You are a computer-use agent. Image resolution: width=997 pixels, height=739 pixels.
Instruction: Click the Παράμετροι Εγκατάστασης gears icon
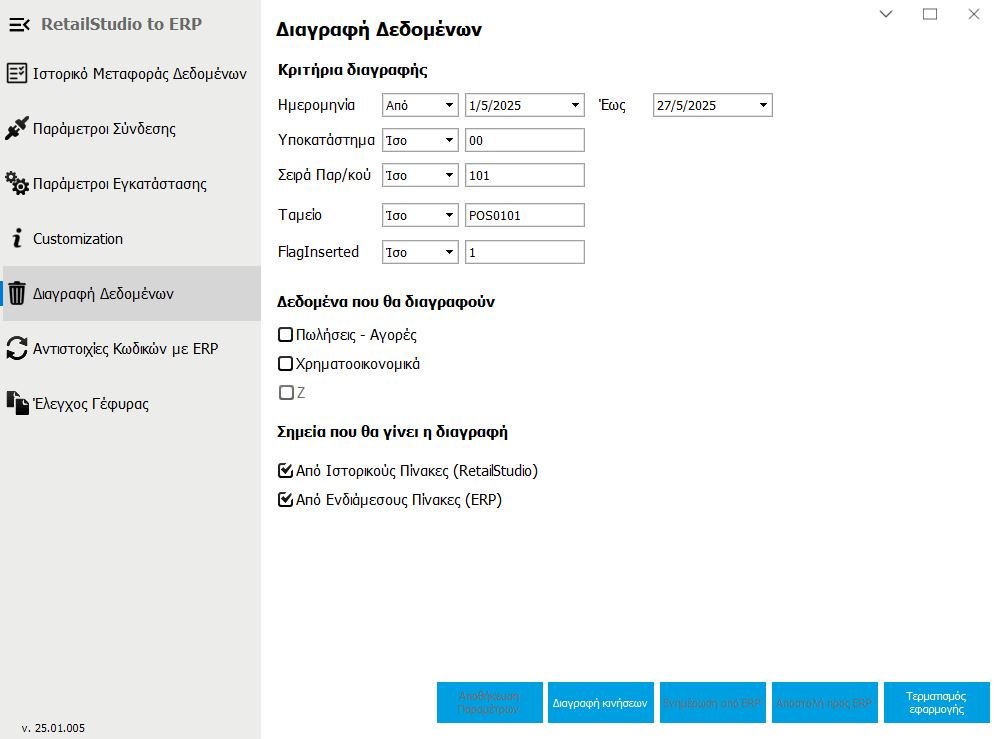(x=17, y=184)
